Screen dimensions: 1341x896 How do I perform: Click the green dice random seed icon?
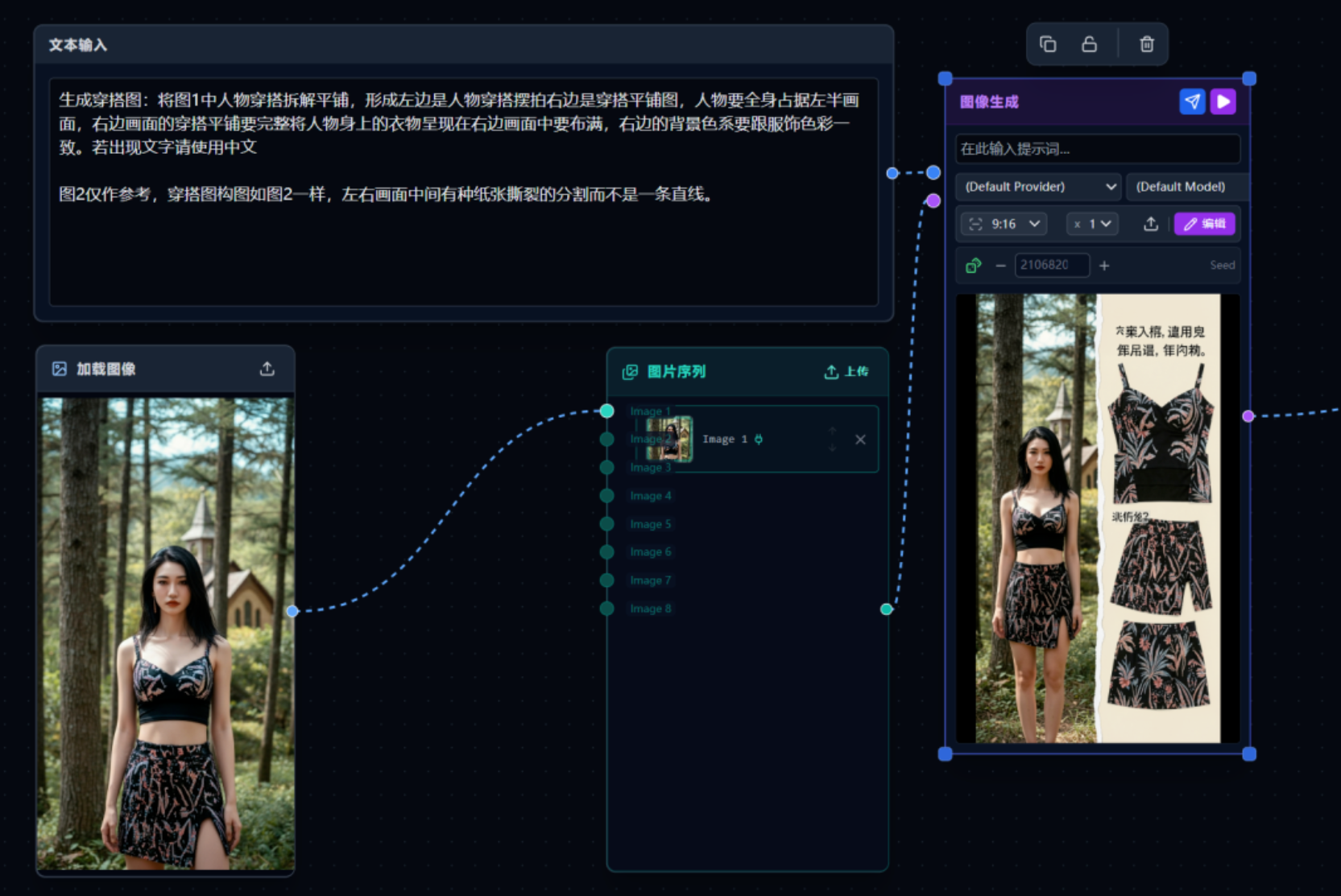pyautogui.click(x=974, y=265)
